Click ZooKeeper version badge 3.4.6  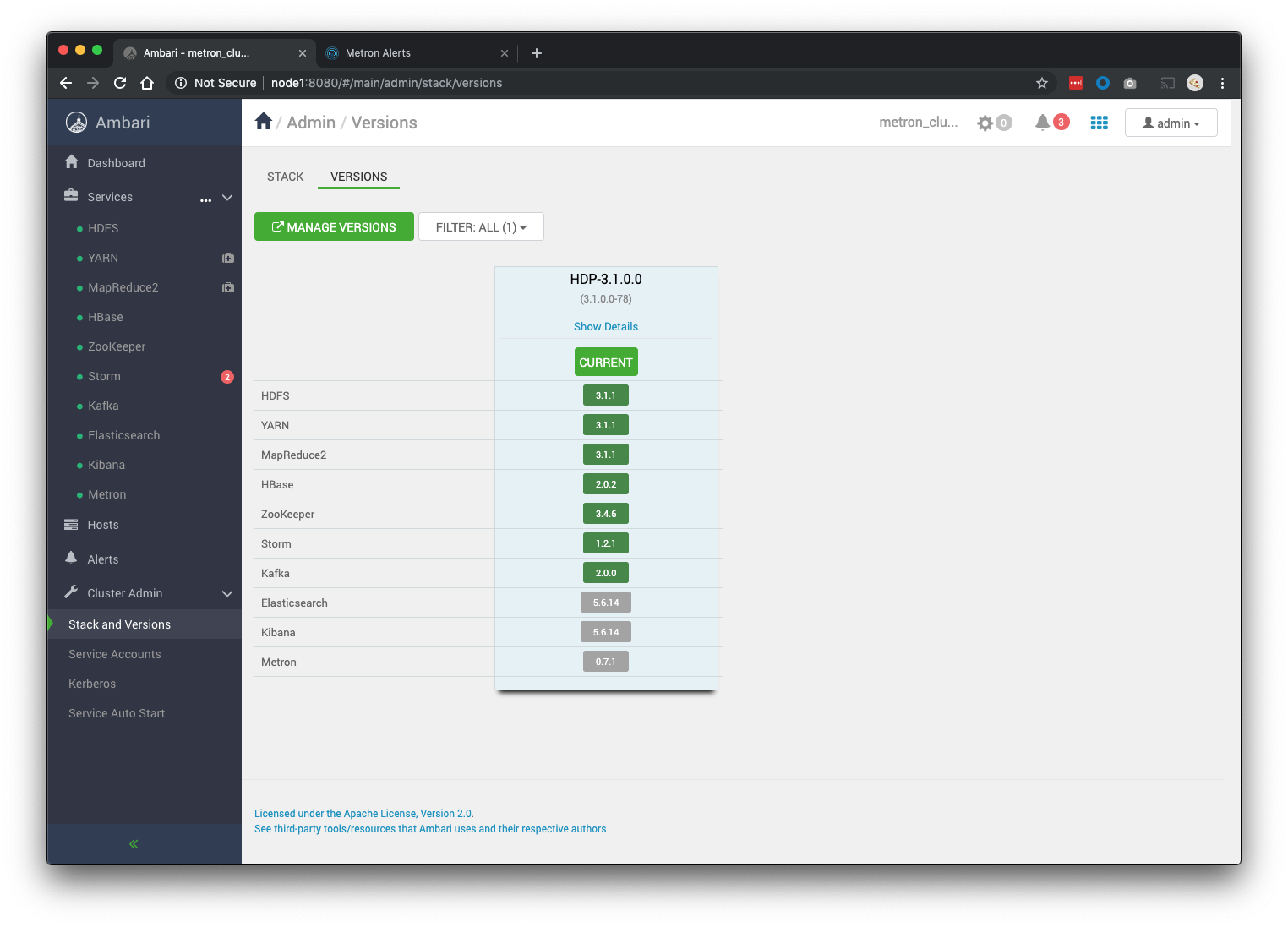pos(606,514)
